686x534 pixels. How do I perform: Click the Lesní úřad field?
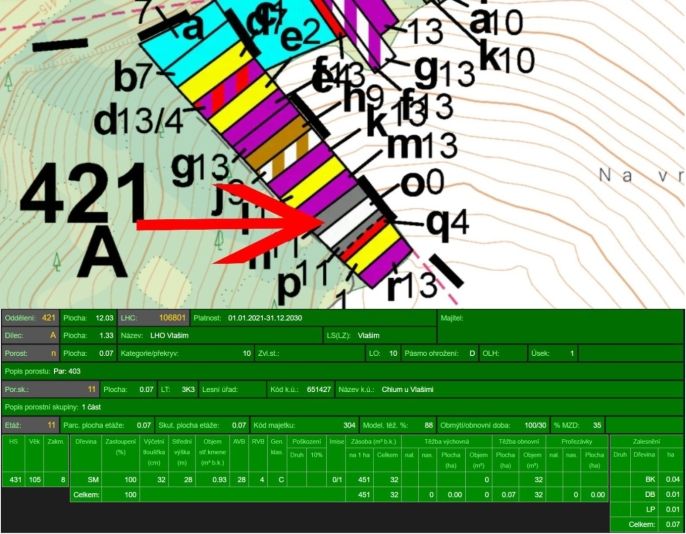click(232, 389)
